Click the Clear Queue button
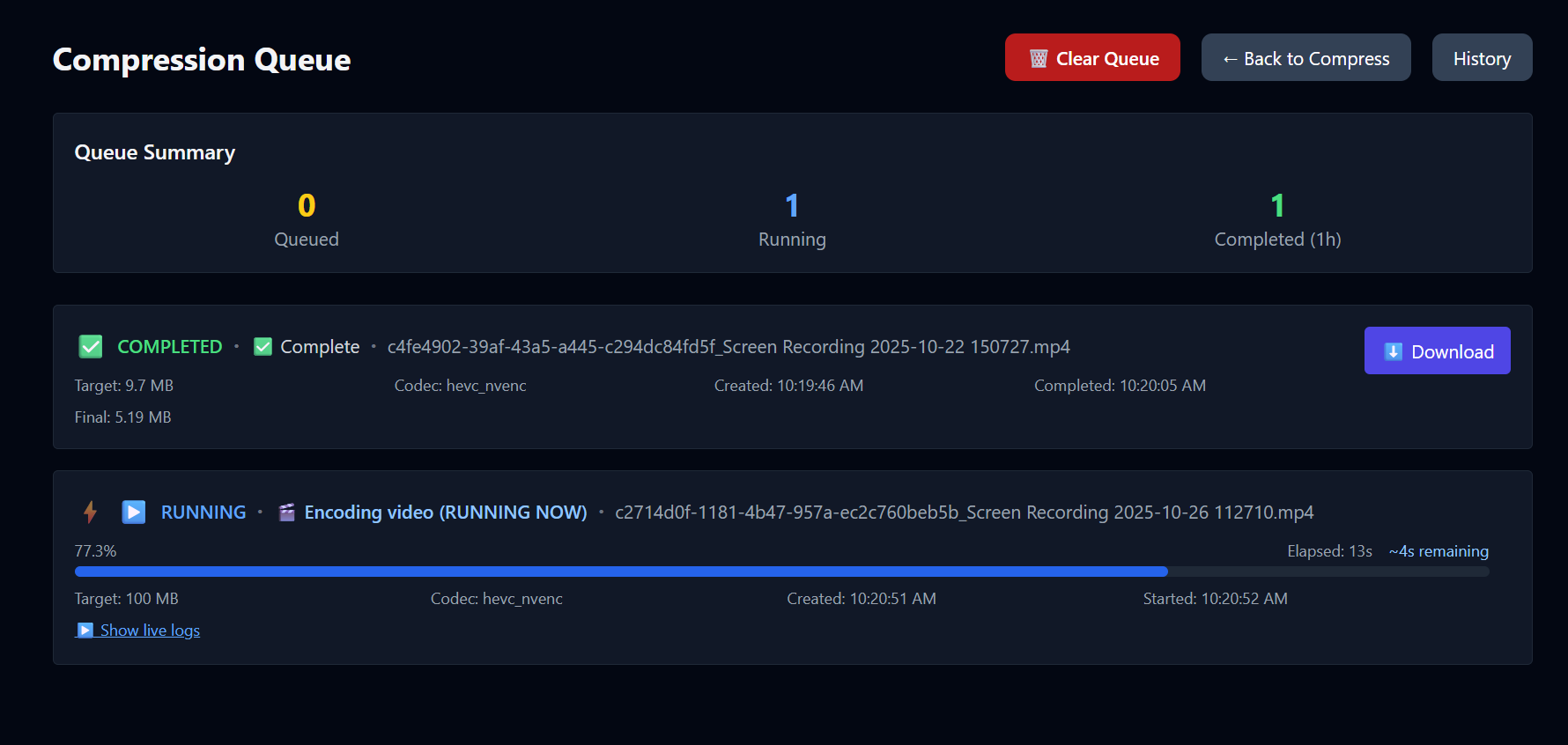Image resolution: width=1568 pixels, height=745 pixels. coord(1092,57)
